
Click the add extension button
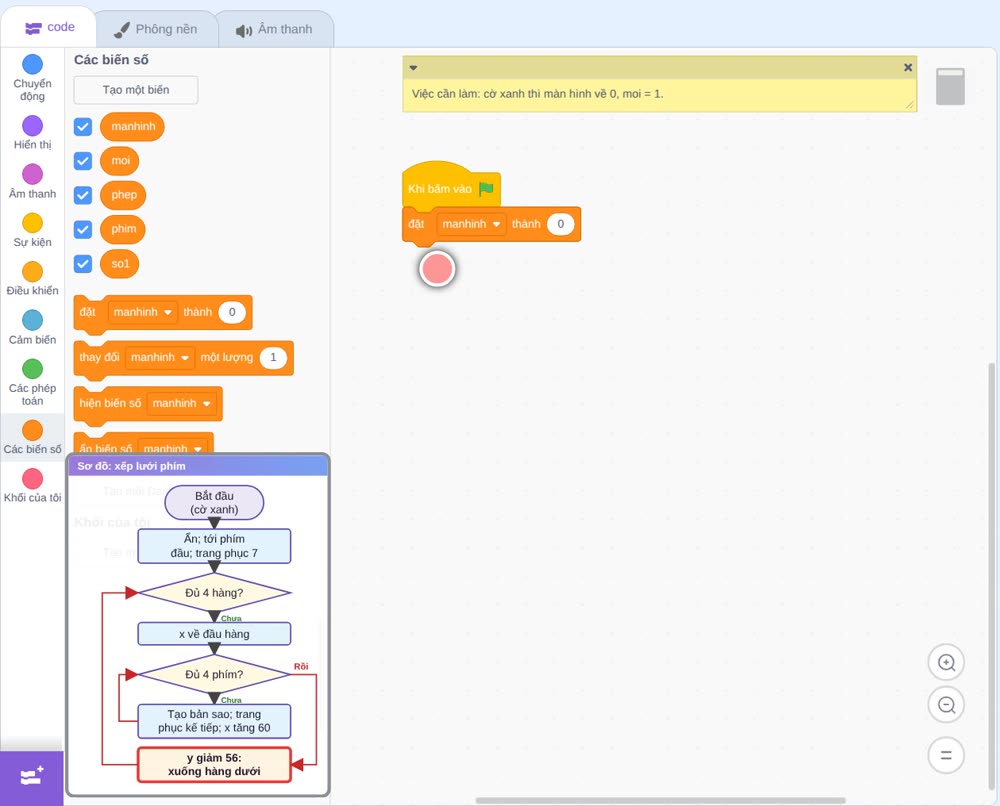tap(32, 777)
